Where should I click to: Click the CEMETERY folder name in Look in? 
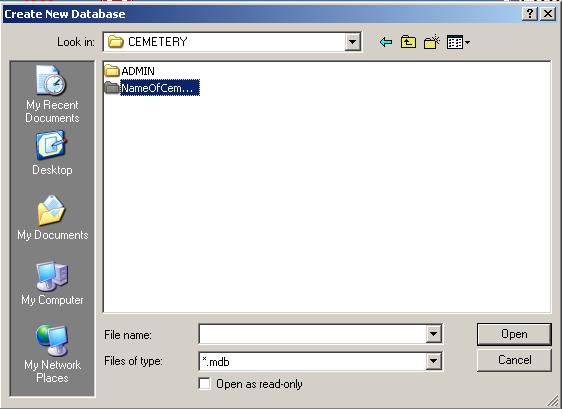158,42
